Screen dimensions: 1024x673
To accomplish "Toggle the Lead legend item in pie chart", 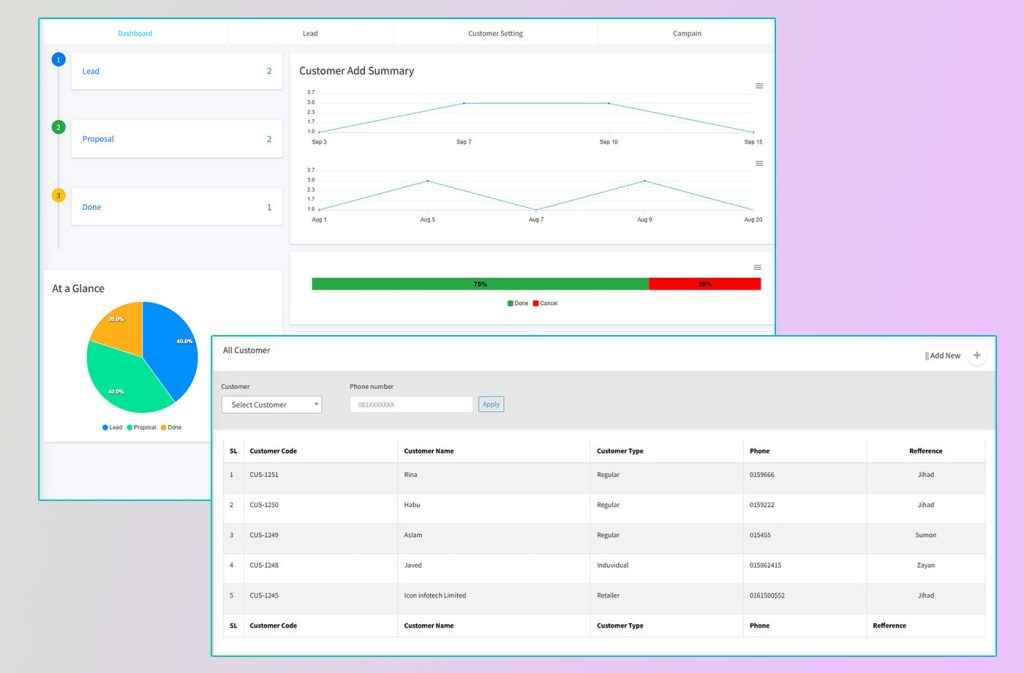I will click(111, 427).
